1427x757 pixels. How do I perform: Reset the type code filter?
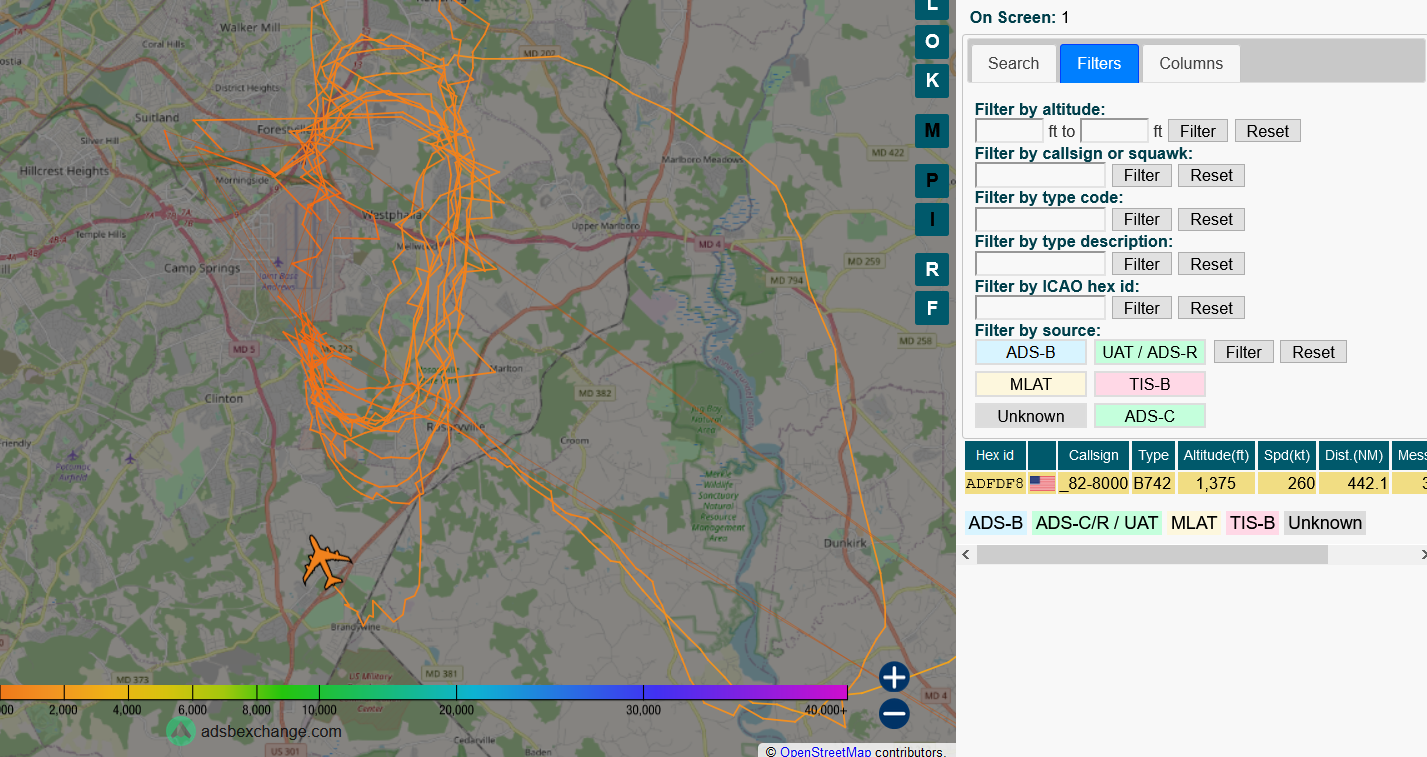[x=1211, y=219]
